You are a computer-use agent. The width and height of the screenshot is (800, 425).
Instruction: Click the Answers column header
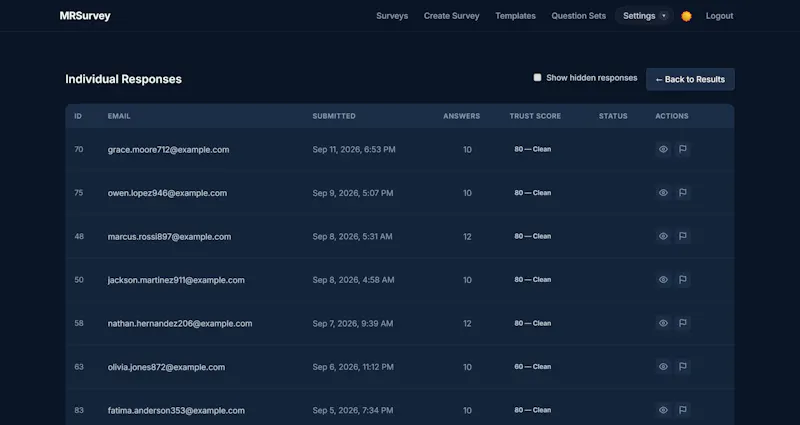coord(461,116)
